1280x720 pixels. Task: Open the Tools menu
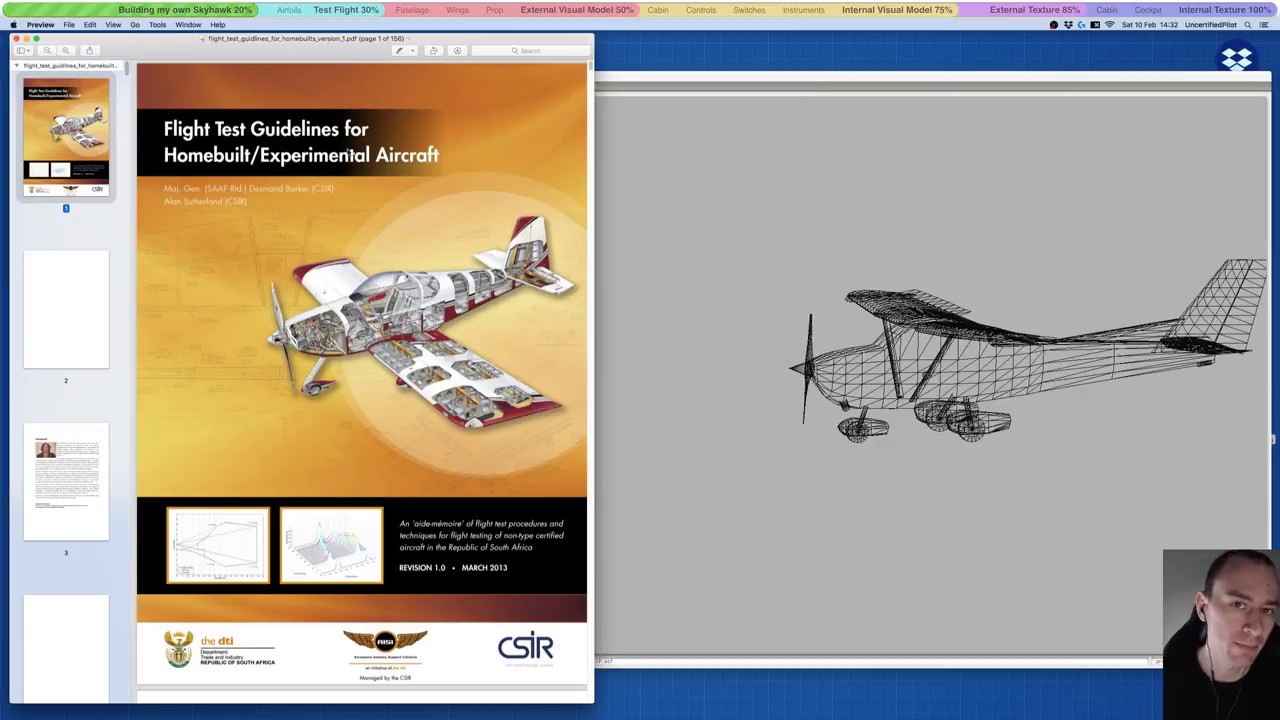tap(157, 24)
